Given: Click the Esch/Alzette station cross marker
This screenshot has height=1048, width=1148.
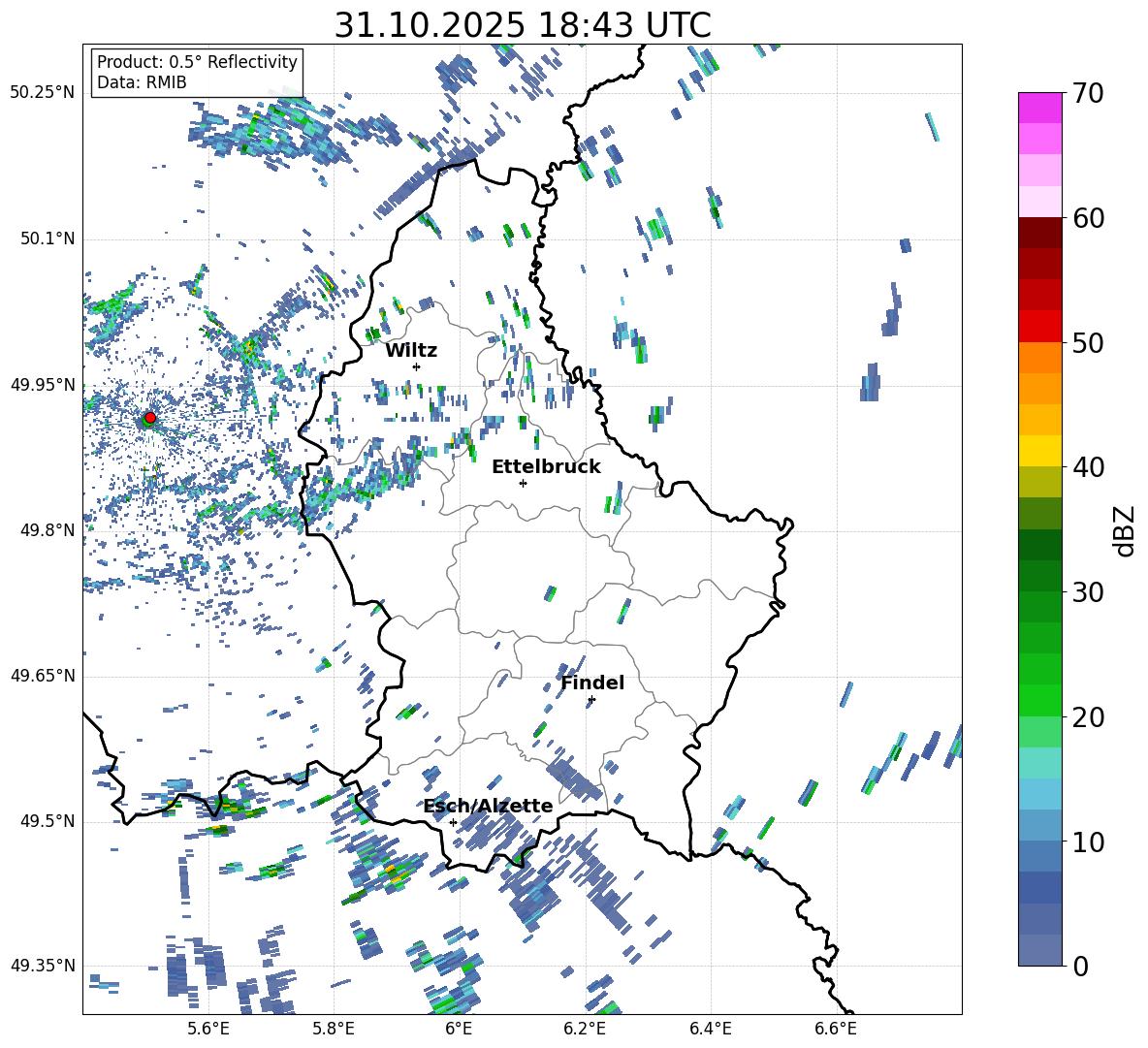Looking at the screenshot, I should click(453, 822).
